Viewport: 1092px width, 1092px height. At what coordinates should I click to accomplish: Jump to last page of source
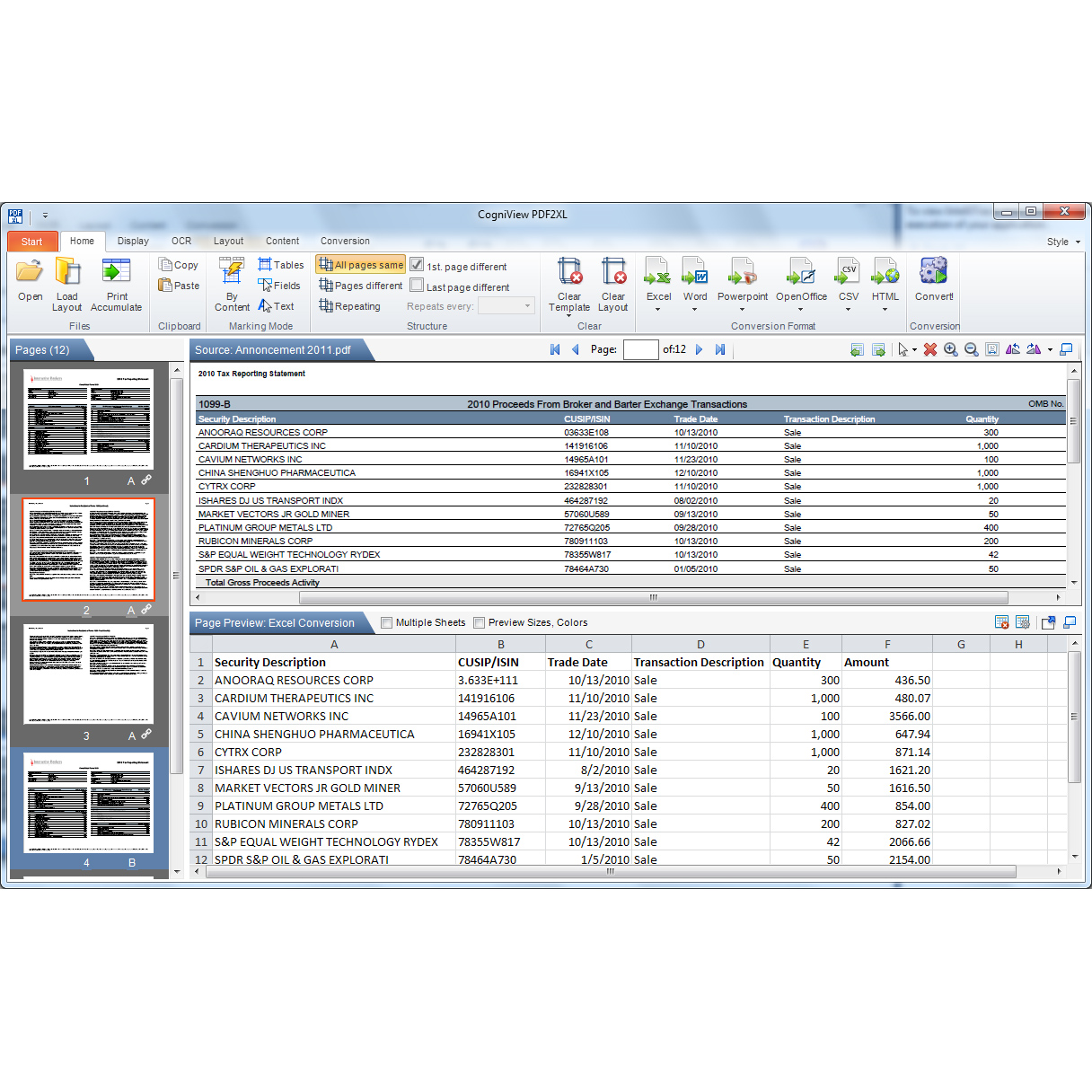tap(720, 349)
